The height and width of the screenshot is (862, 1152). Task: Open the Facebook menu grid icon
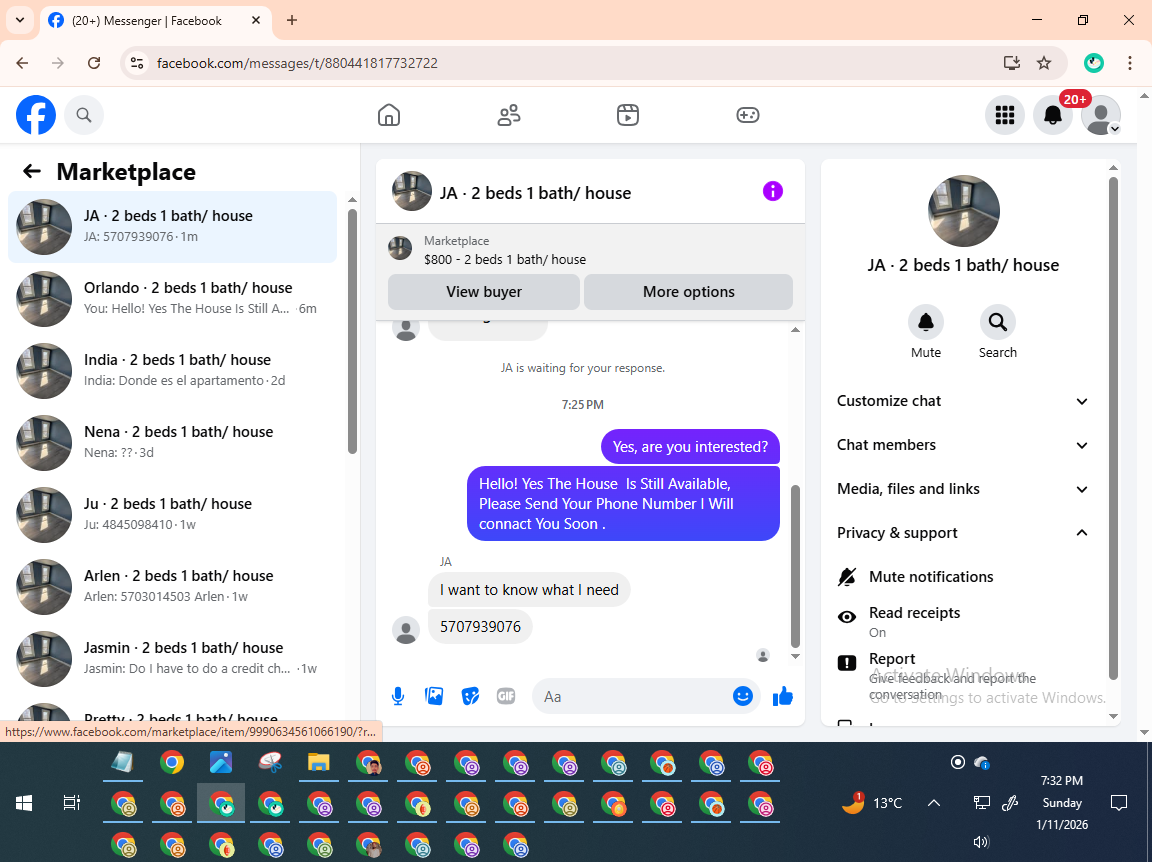click(1004, 115)
